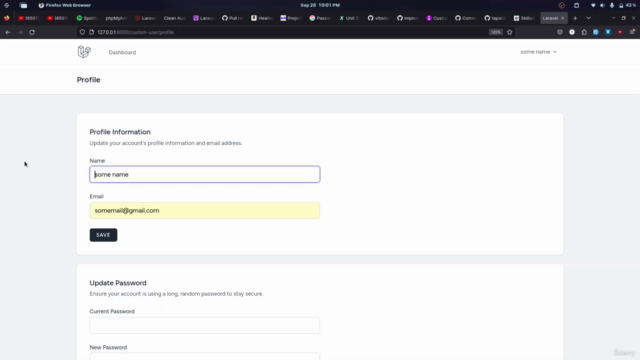Expand the 'some name' user dropdown
The width and height of the screenshot is (640, 360).
click(538, 52)
